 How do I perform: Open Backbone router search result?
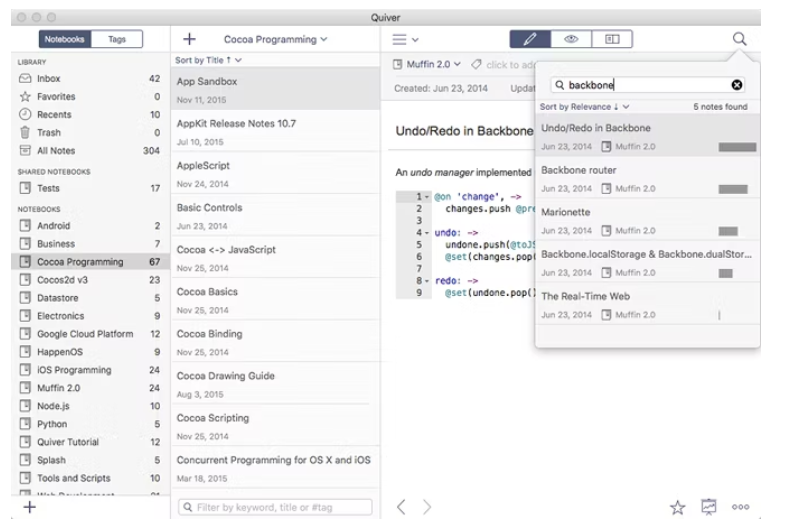(648, 178)
